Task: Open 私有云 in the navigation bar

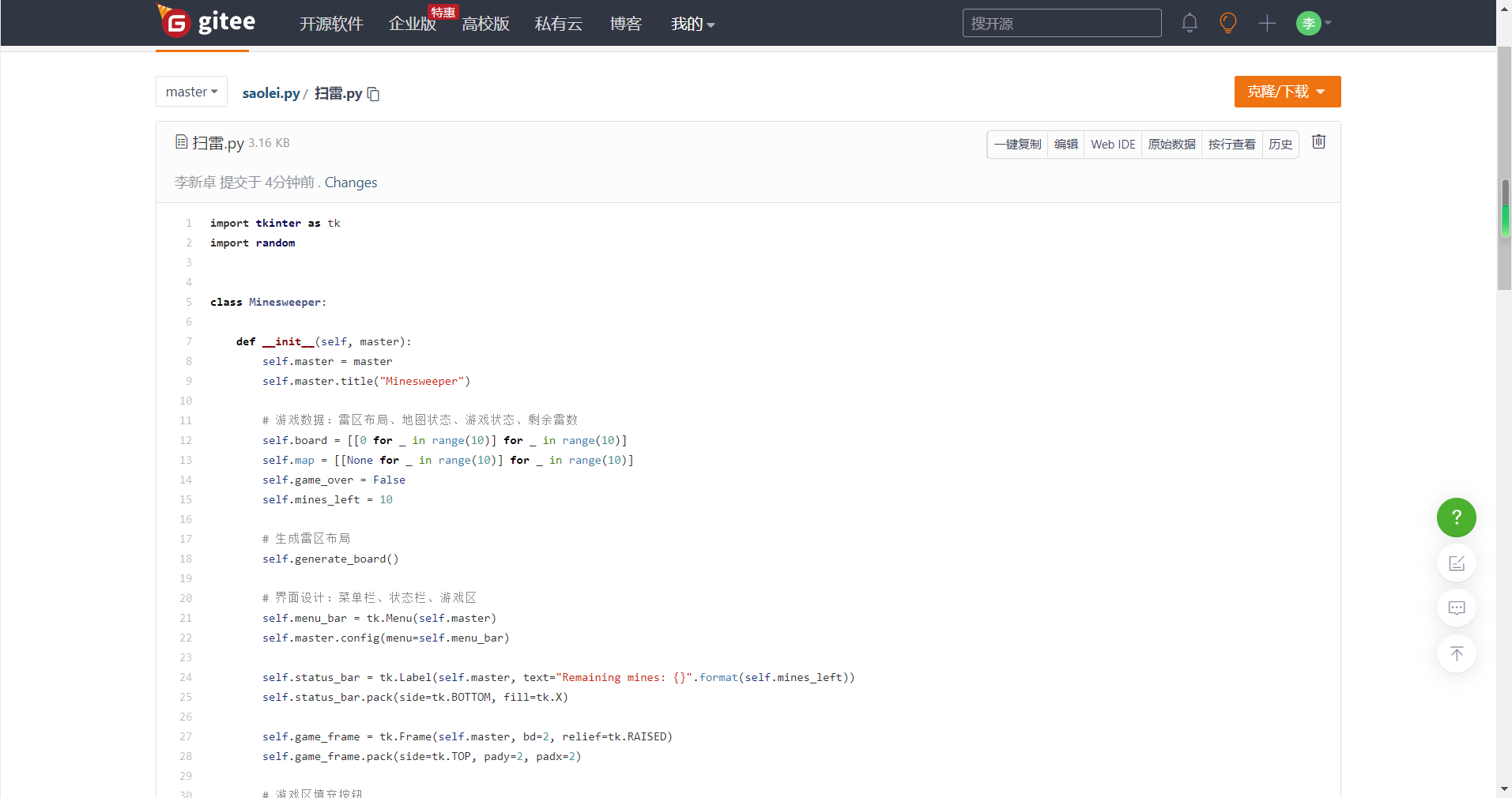Action: click(x=558, y=24)
